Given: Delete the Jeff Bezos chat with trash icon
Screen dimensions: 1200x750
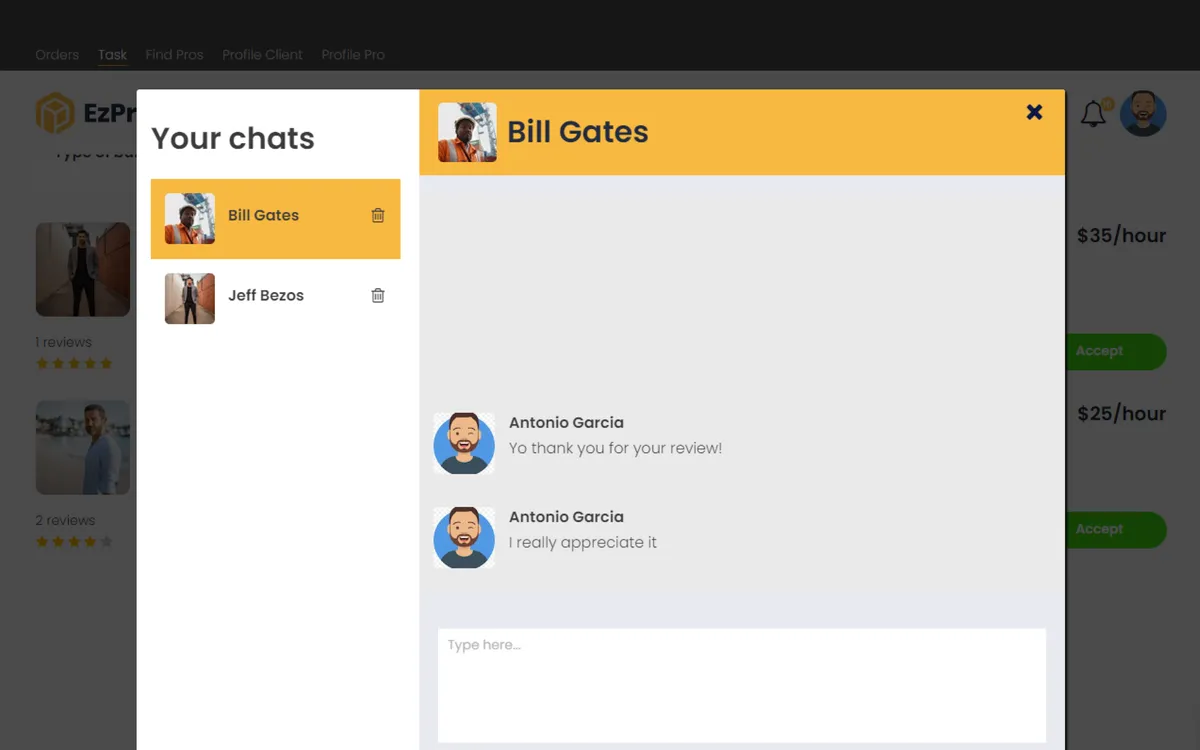Looking at the screenshot, I should [x=378, y=295].
